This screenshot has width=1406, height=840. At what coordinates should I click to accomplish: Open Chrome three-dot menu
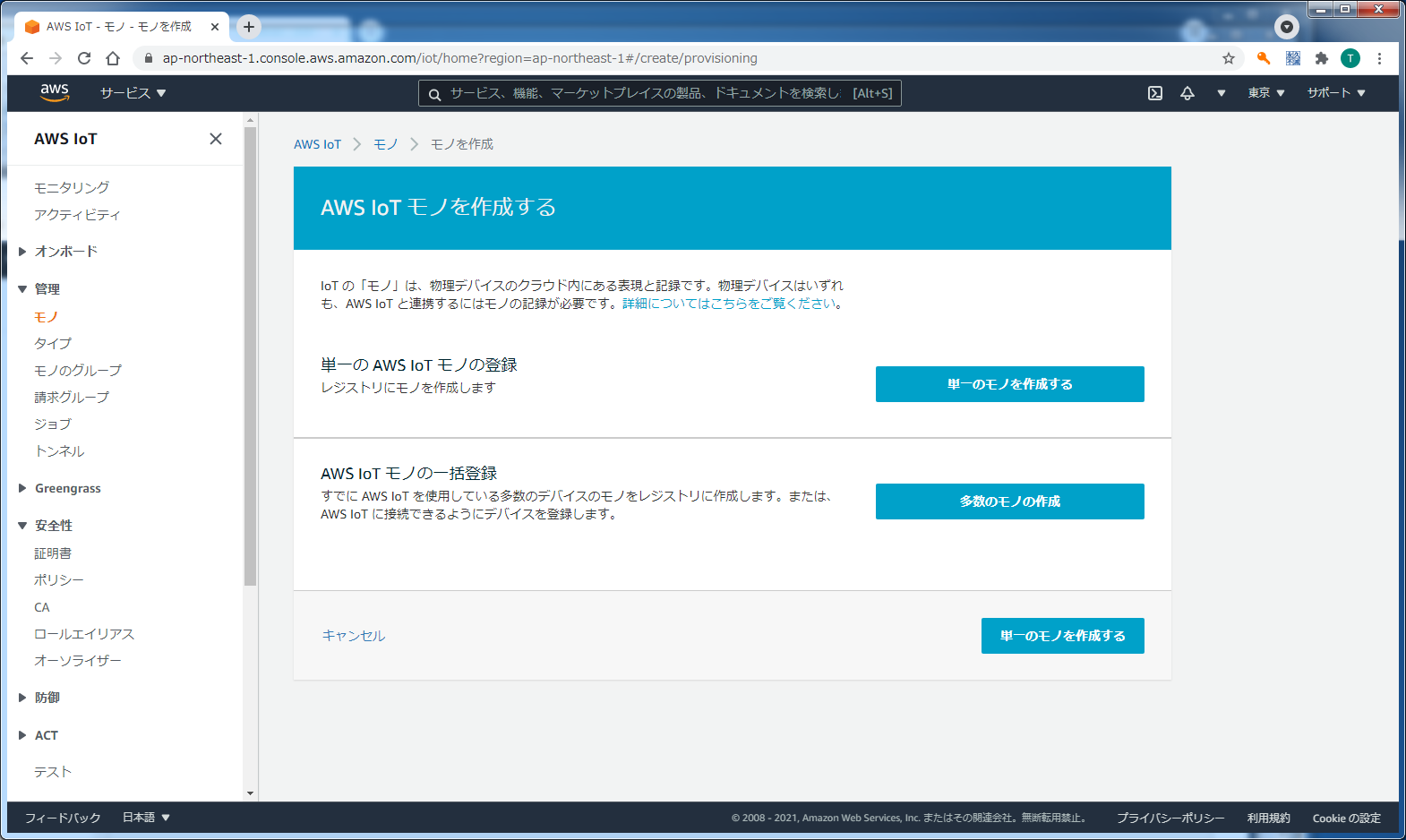coord(1379,58)
